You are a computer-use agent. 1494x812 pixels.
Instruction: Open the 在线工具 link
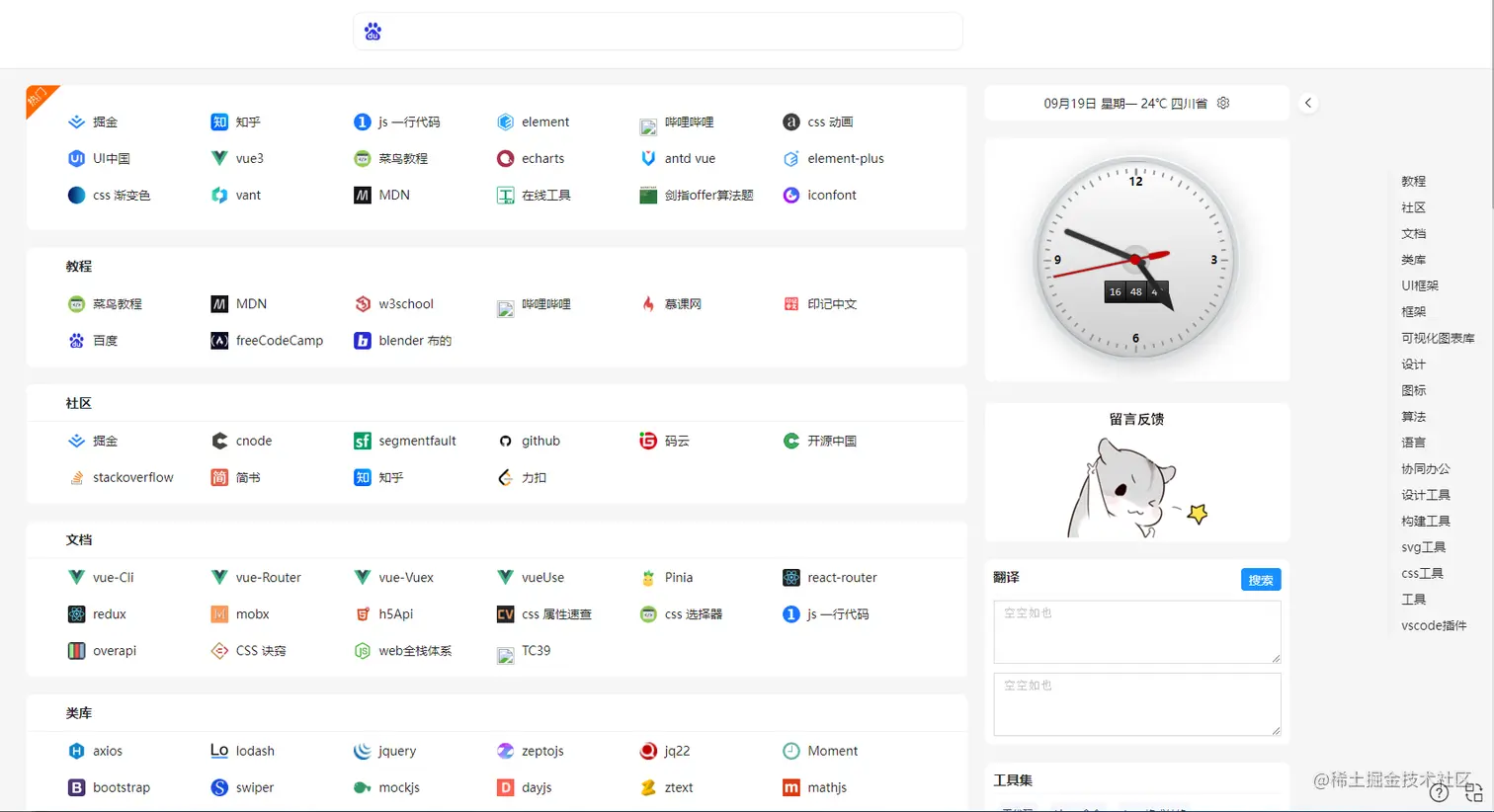(x=546, y=195)
